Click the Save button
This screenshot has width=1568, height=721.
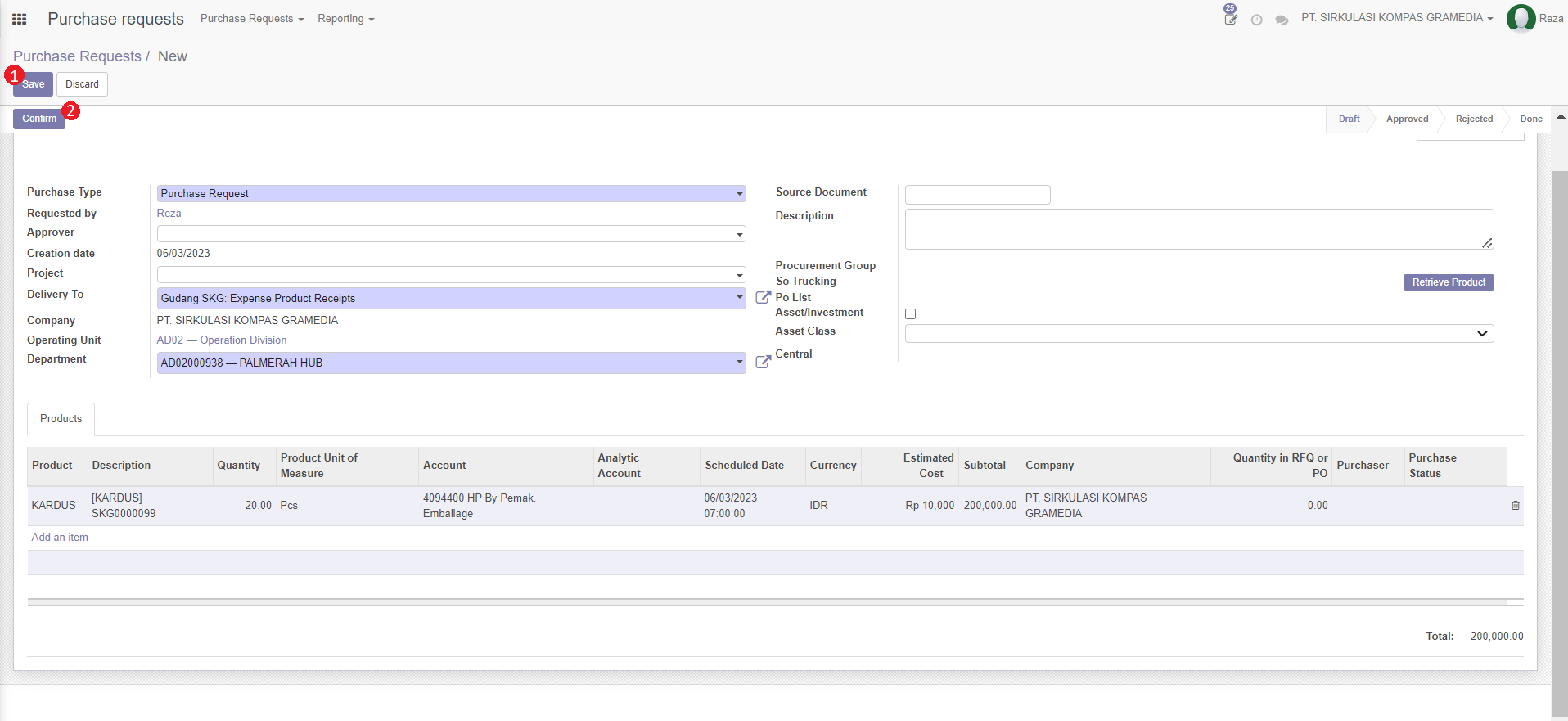pyautogui.click(x=33, y=84)
